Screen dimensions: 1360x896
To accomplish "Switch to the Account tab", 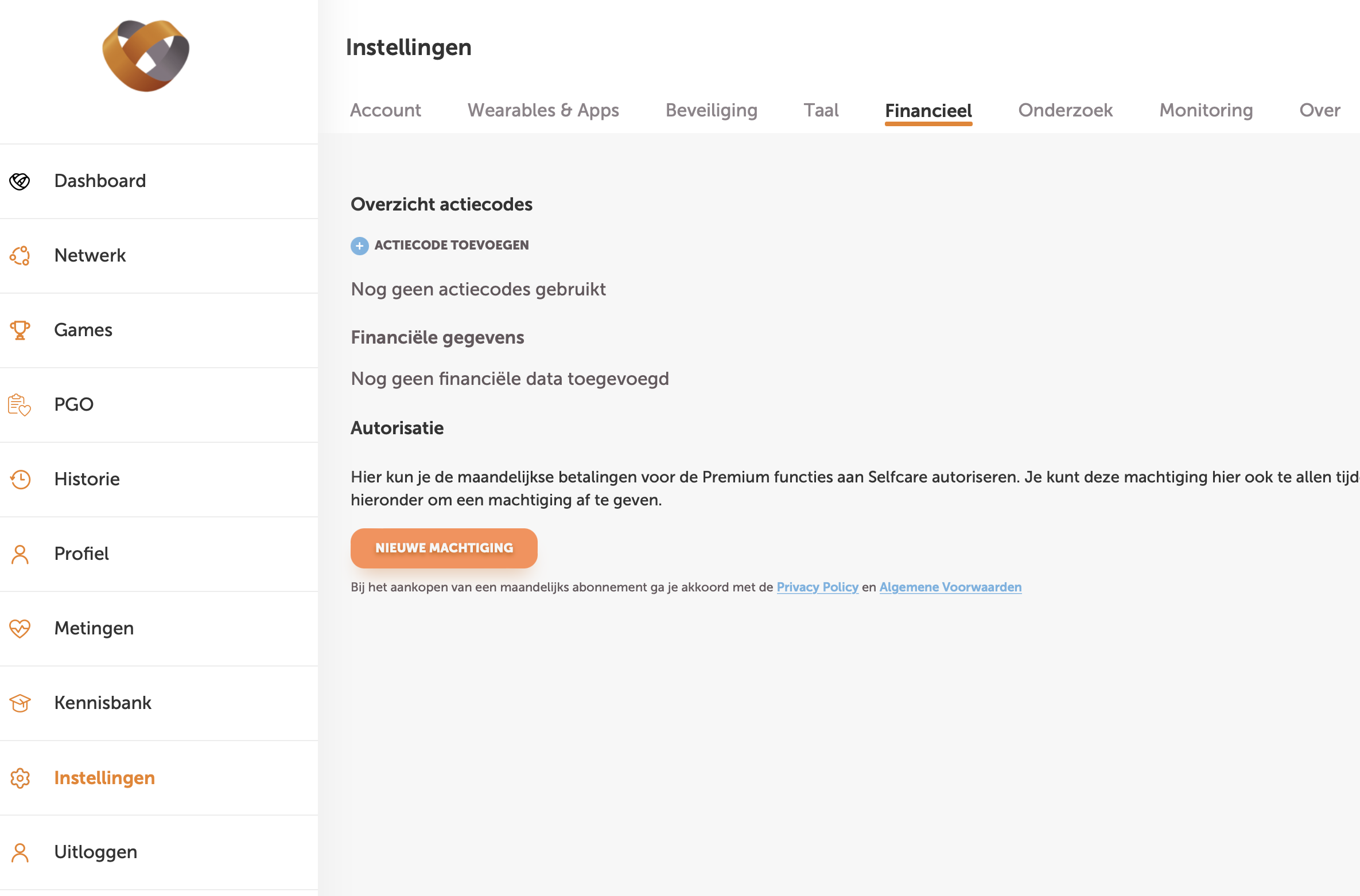I will (385, 110).
